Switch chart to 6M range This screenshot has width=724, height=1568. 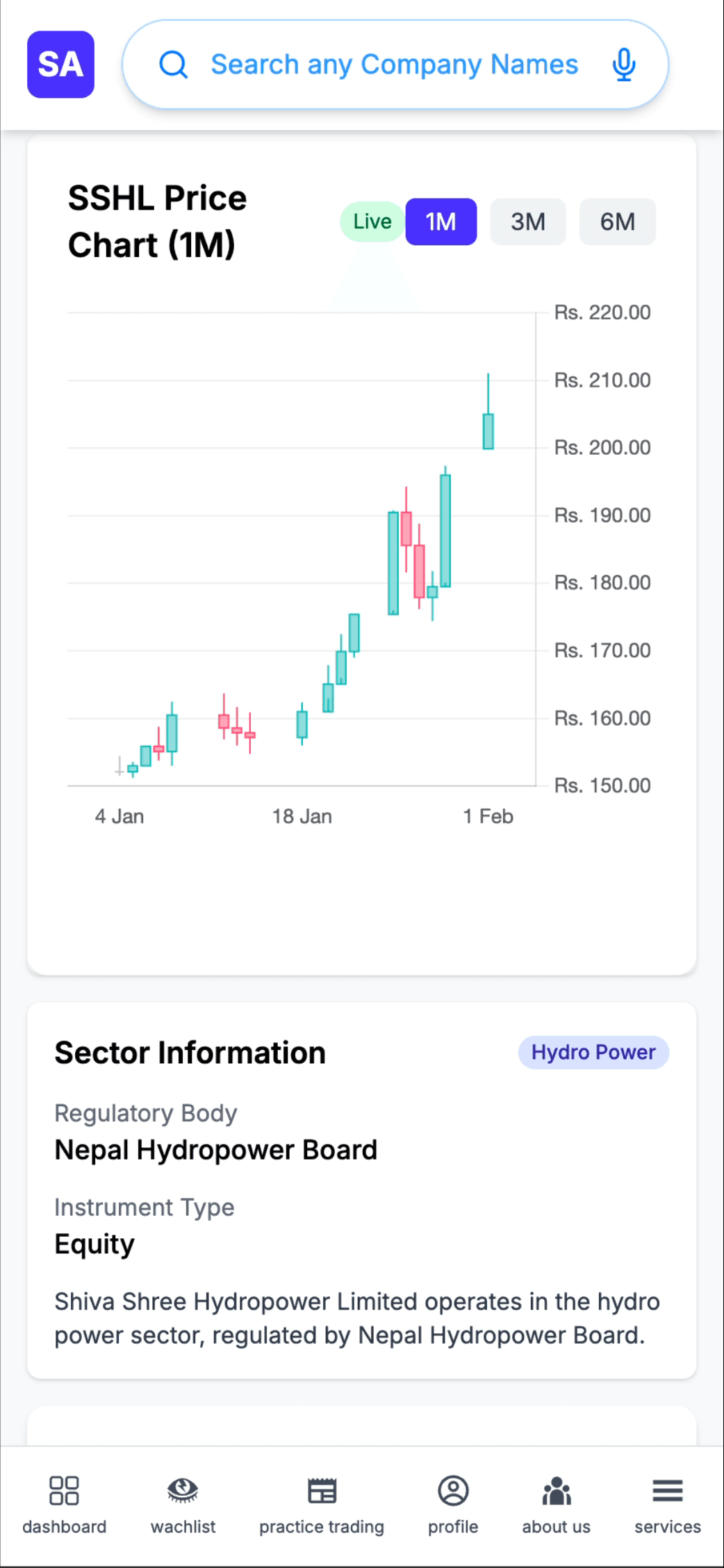(617, 222)
